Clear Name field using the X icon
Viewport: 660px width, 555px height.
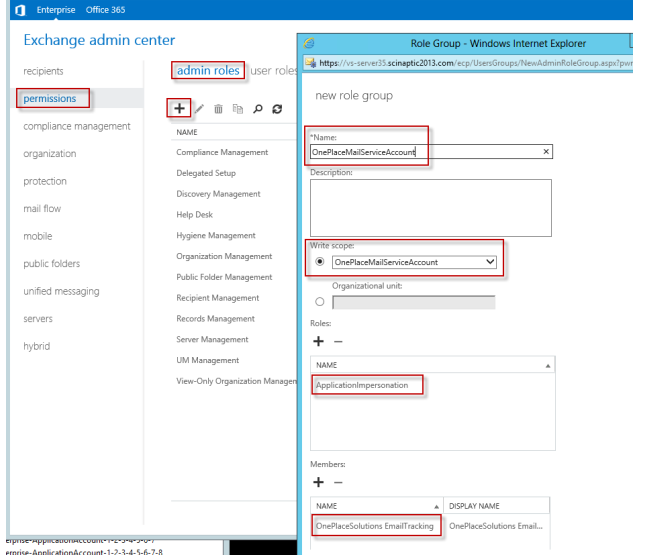coord(546,152)
